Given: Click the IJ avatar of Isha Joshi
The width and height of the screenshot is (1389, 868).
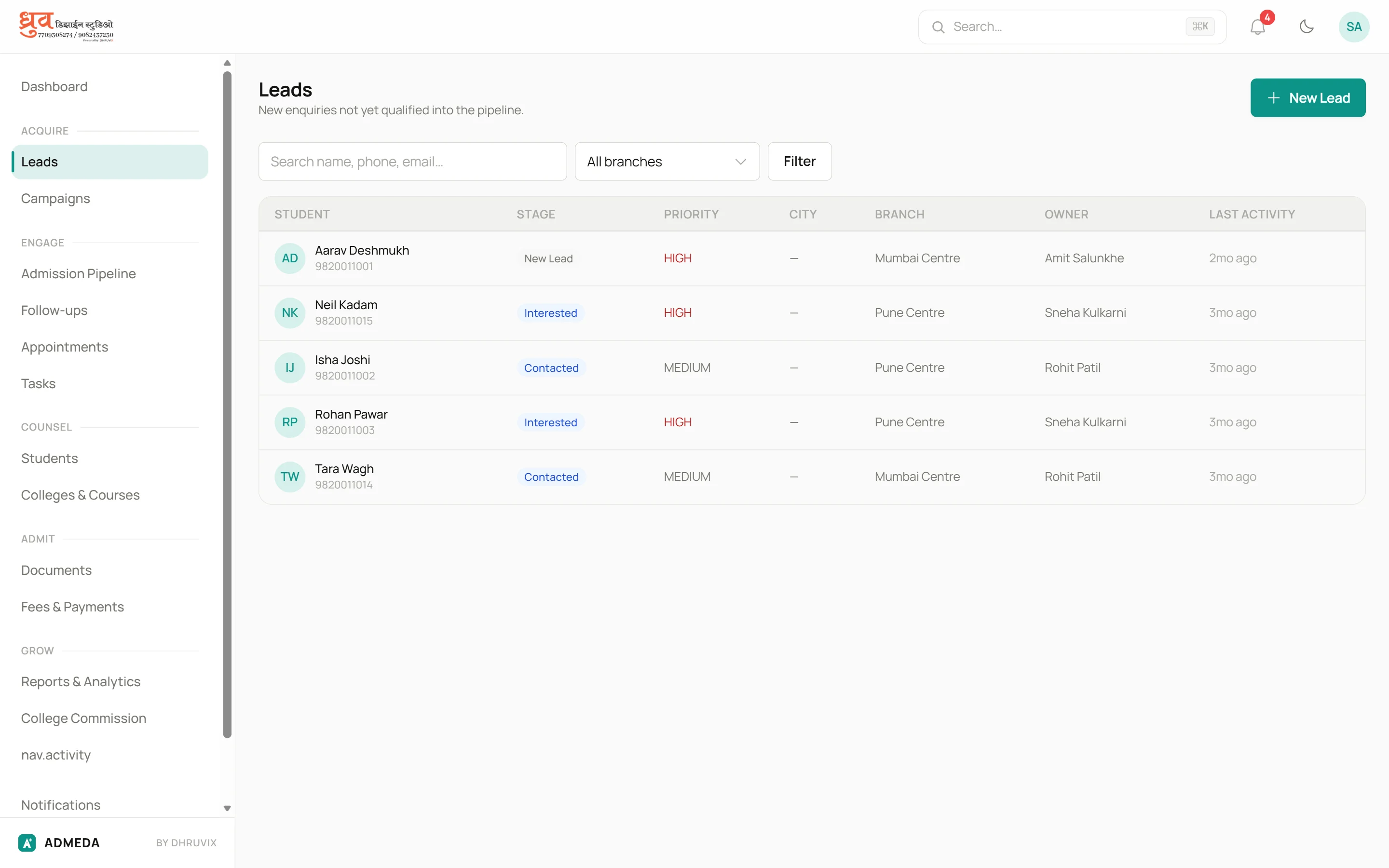Looking at the screenshot, I should pyautogui.click(x=290, y=367).
